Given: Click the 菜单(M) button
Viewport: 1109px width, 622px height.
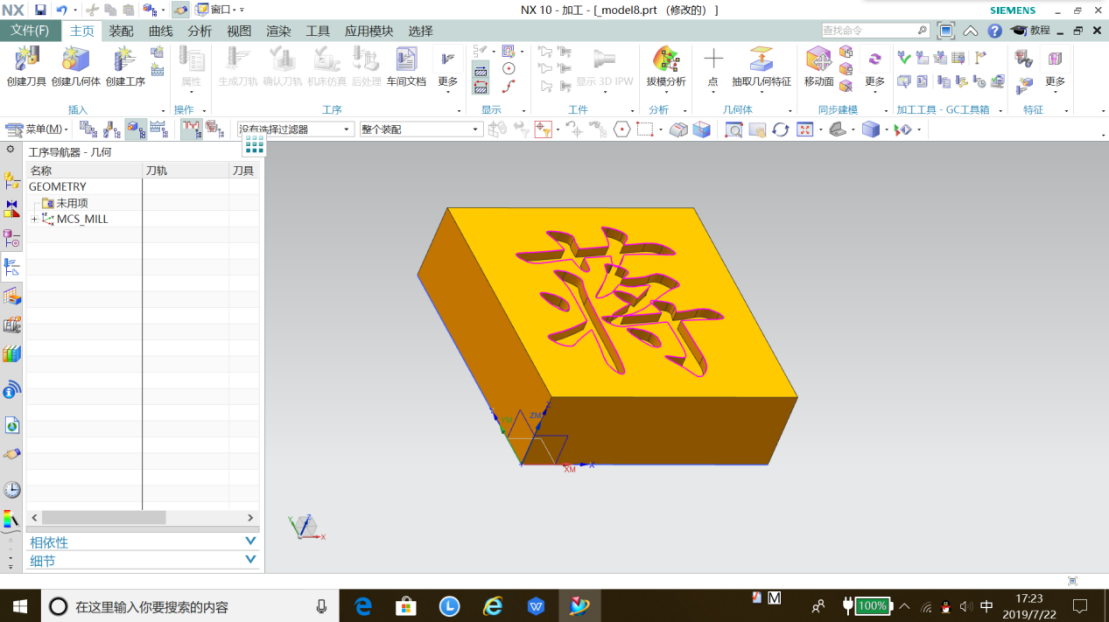Looking at the screenshot, I should pyautogui.click(x=37, y=128).
